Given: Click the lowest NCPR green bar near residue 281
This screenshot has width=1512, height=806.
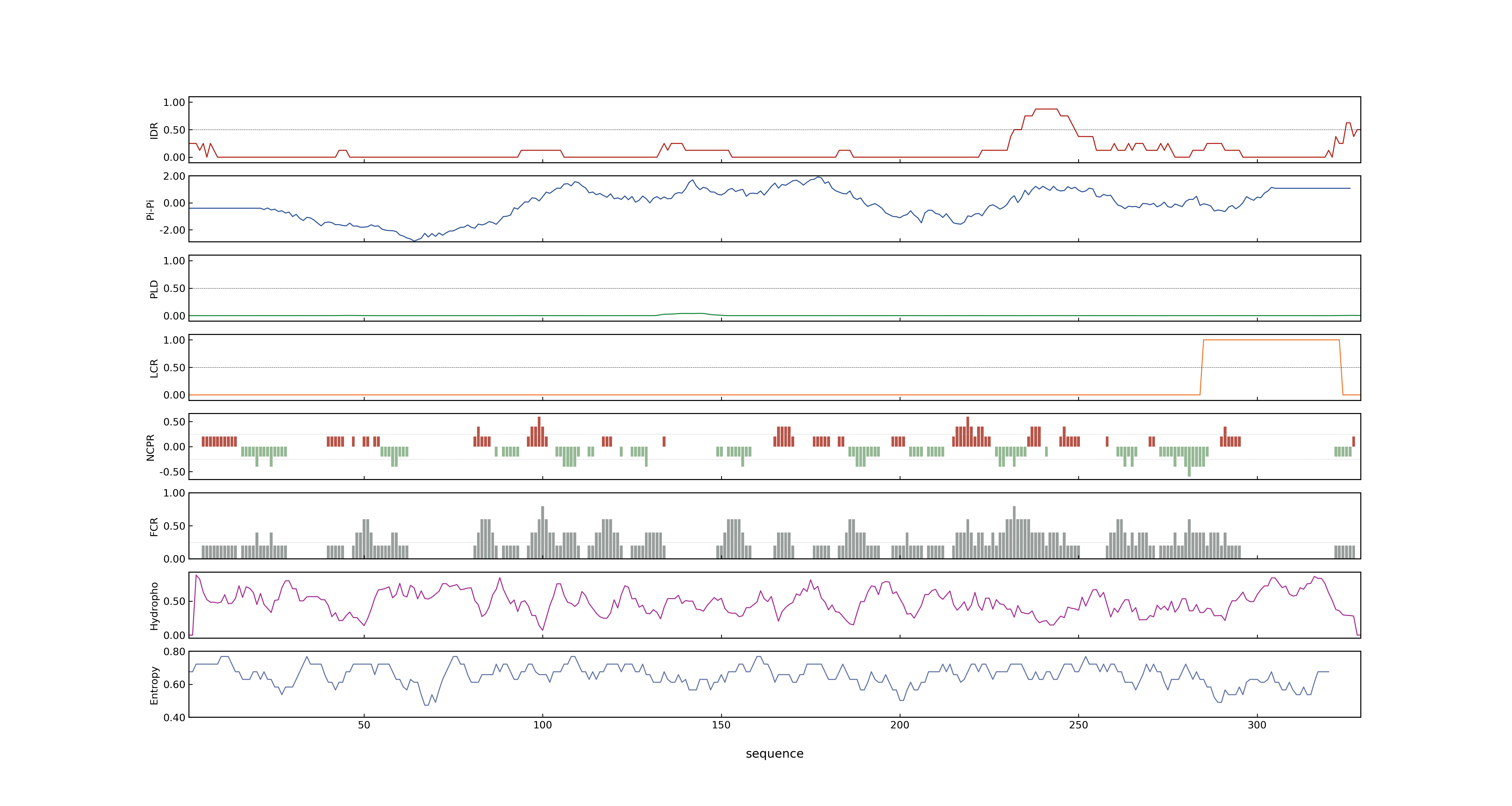Looking at the screenshot, I should click(x=1189, y=462).
